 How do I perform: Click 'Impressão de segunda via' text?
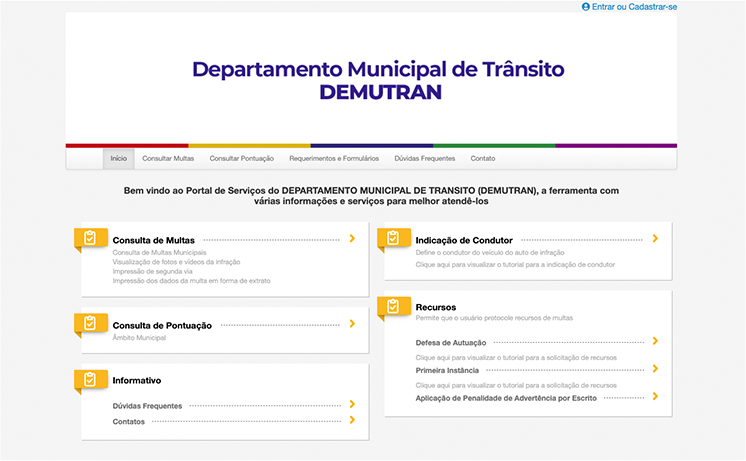(x=153, y=271)
